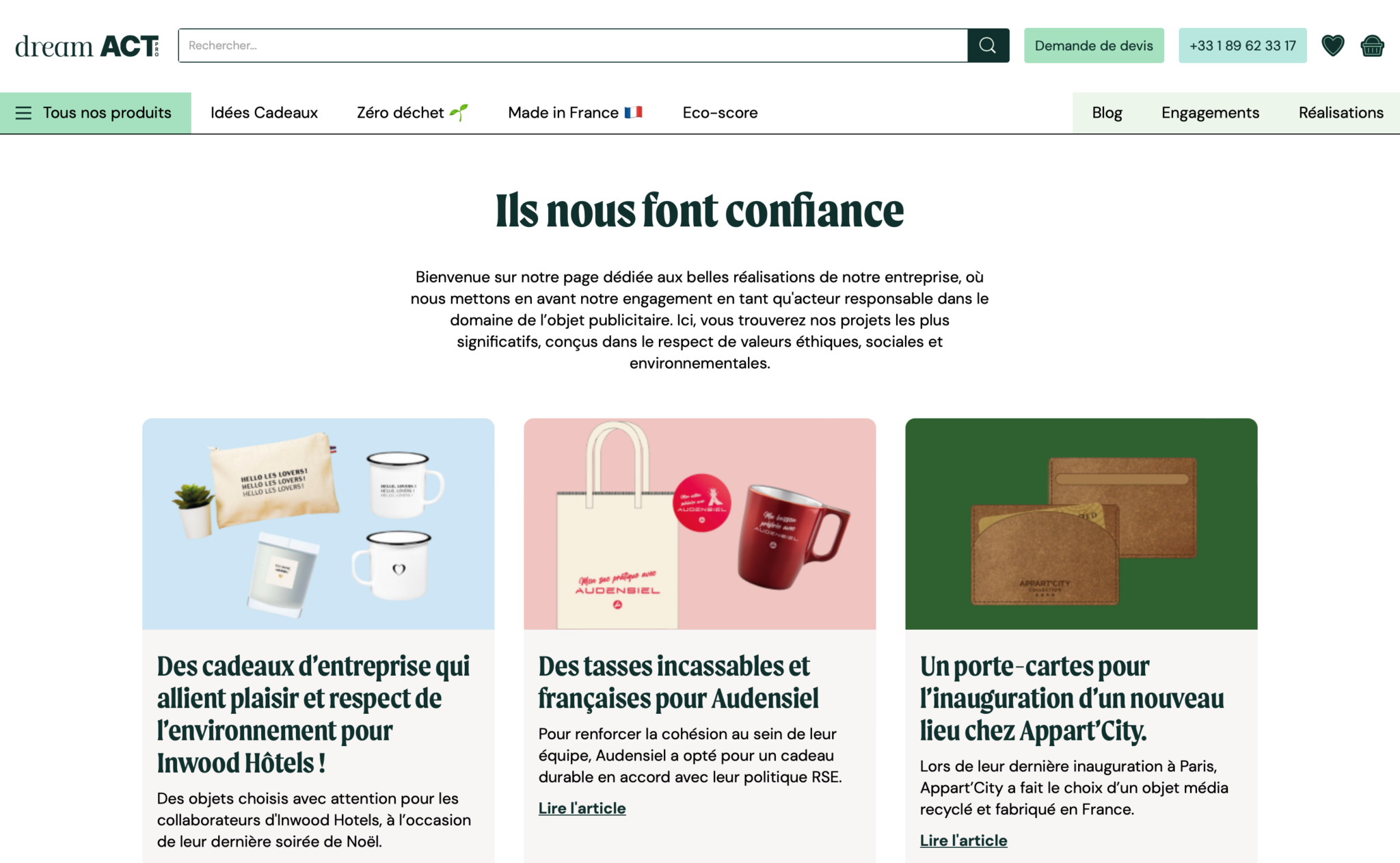This screenshot has width=1400, height=863.
Task: Click the search magnifier icon button
Action: tap(988, 45)
